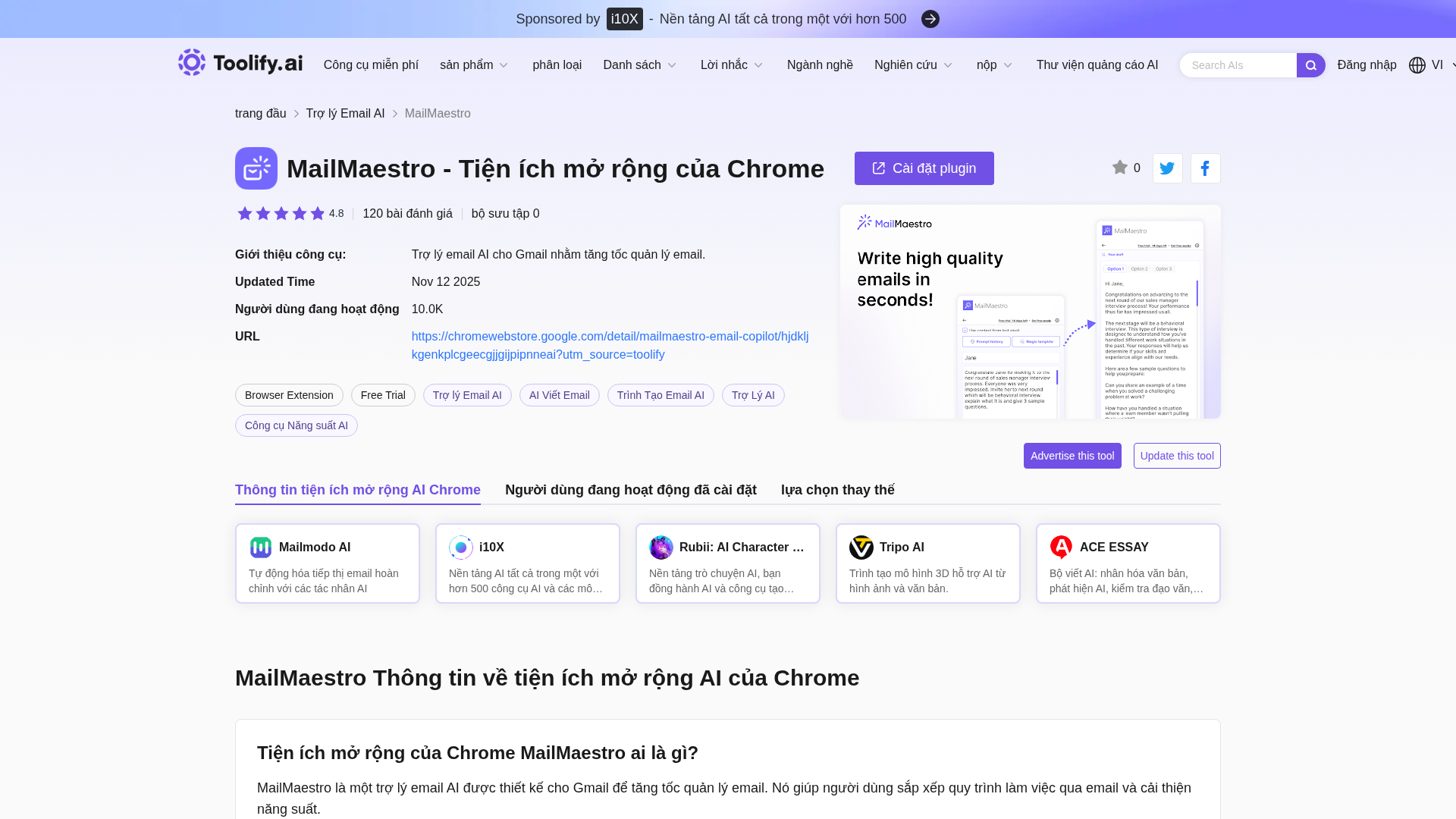Open the Mailmodo AI card
1456x819 pixels.
tap(327, 563)
